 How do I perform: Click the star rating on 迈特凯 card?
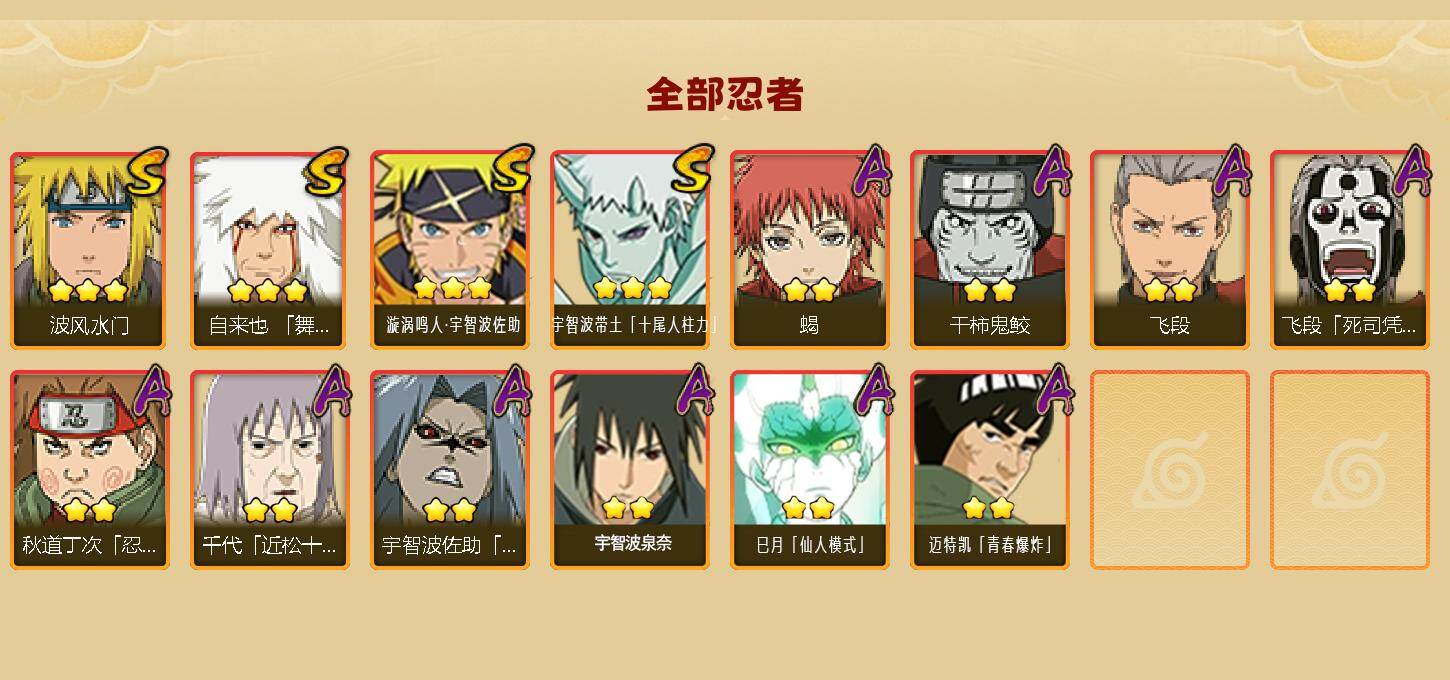[x=988, y=509]
